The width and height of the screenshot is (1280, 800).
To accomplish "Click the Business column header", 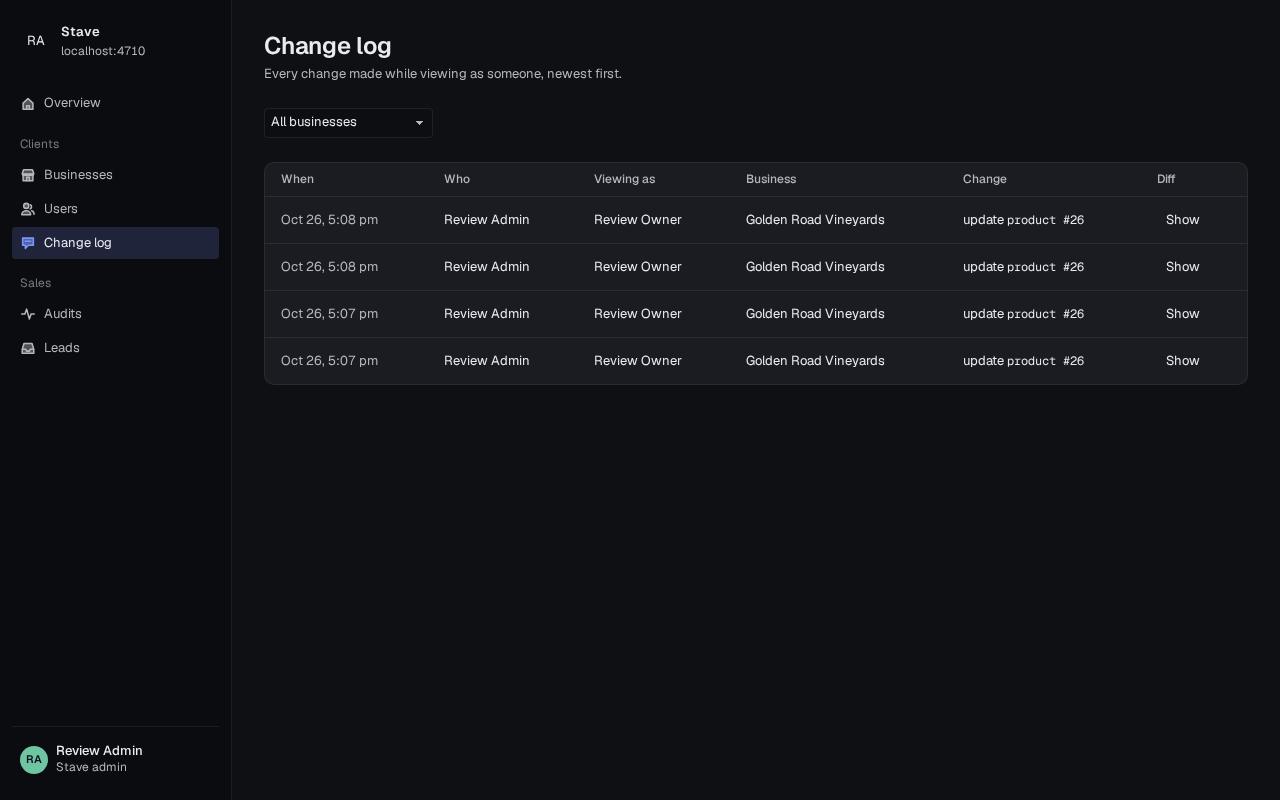I will (x=771, y=179).
